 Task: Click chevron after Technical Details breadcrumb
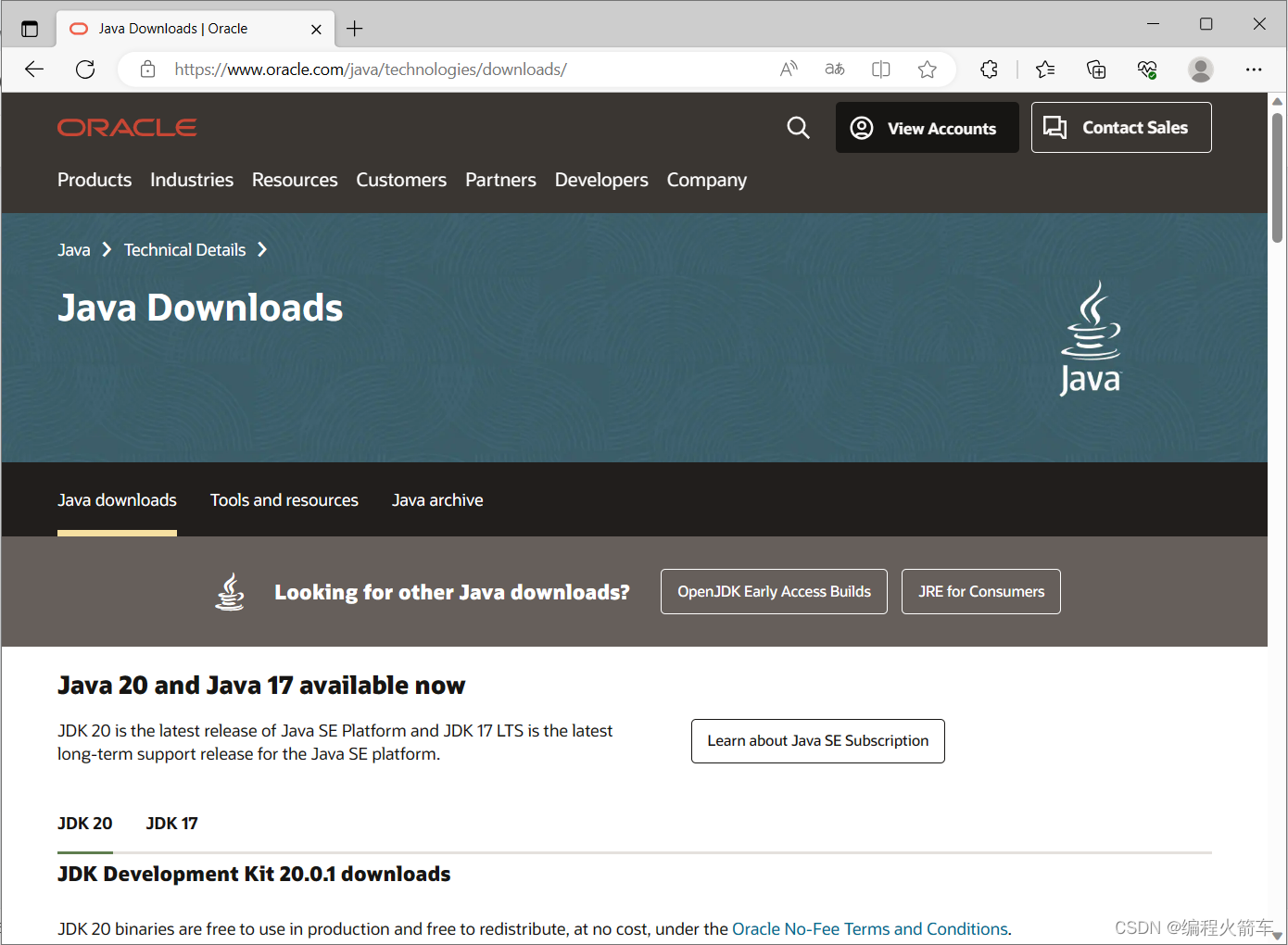pos(262,250)
